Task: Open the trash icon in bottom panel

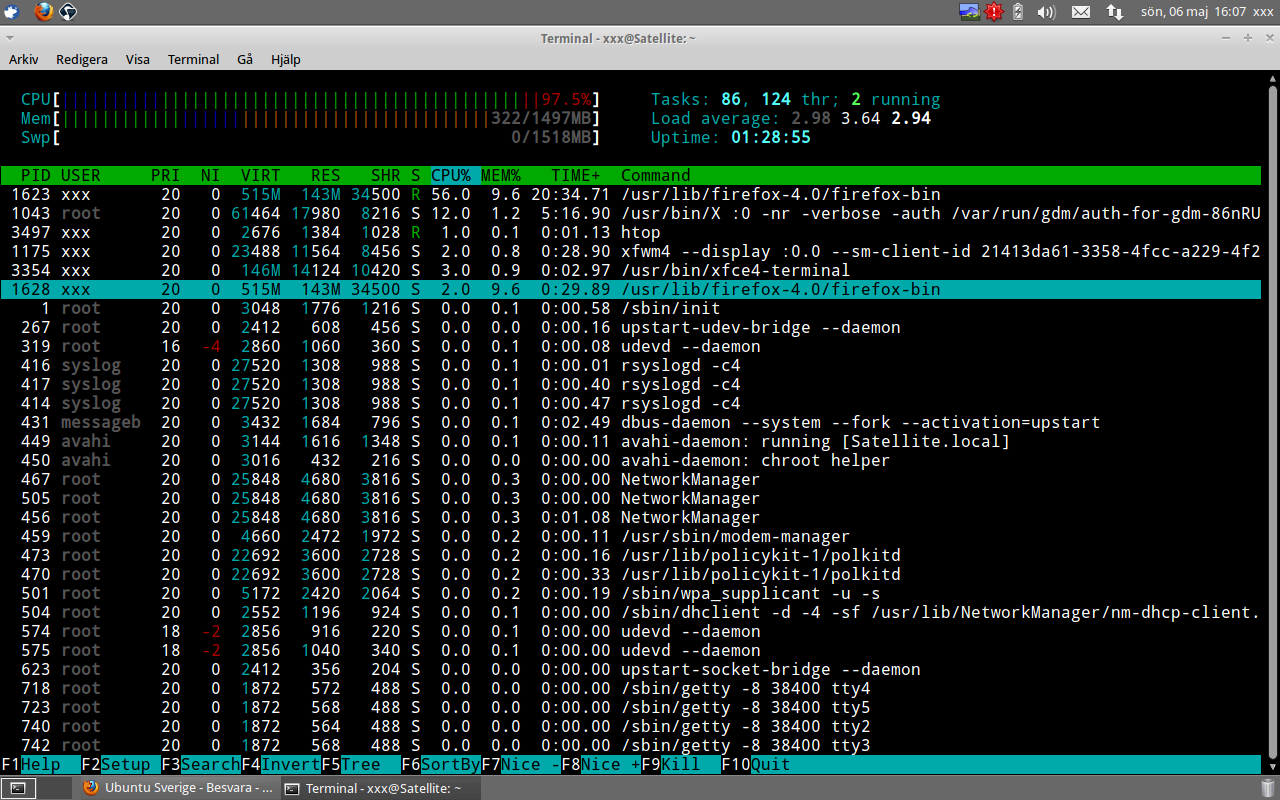Action: pos(1267,787)
